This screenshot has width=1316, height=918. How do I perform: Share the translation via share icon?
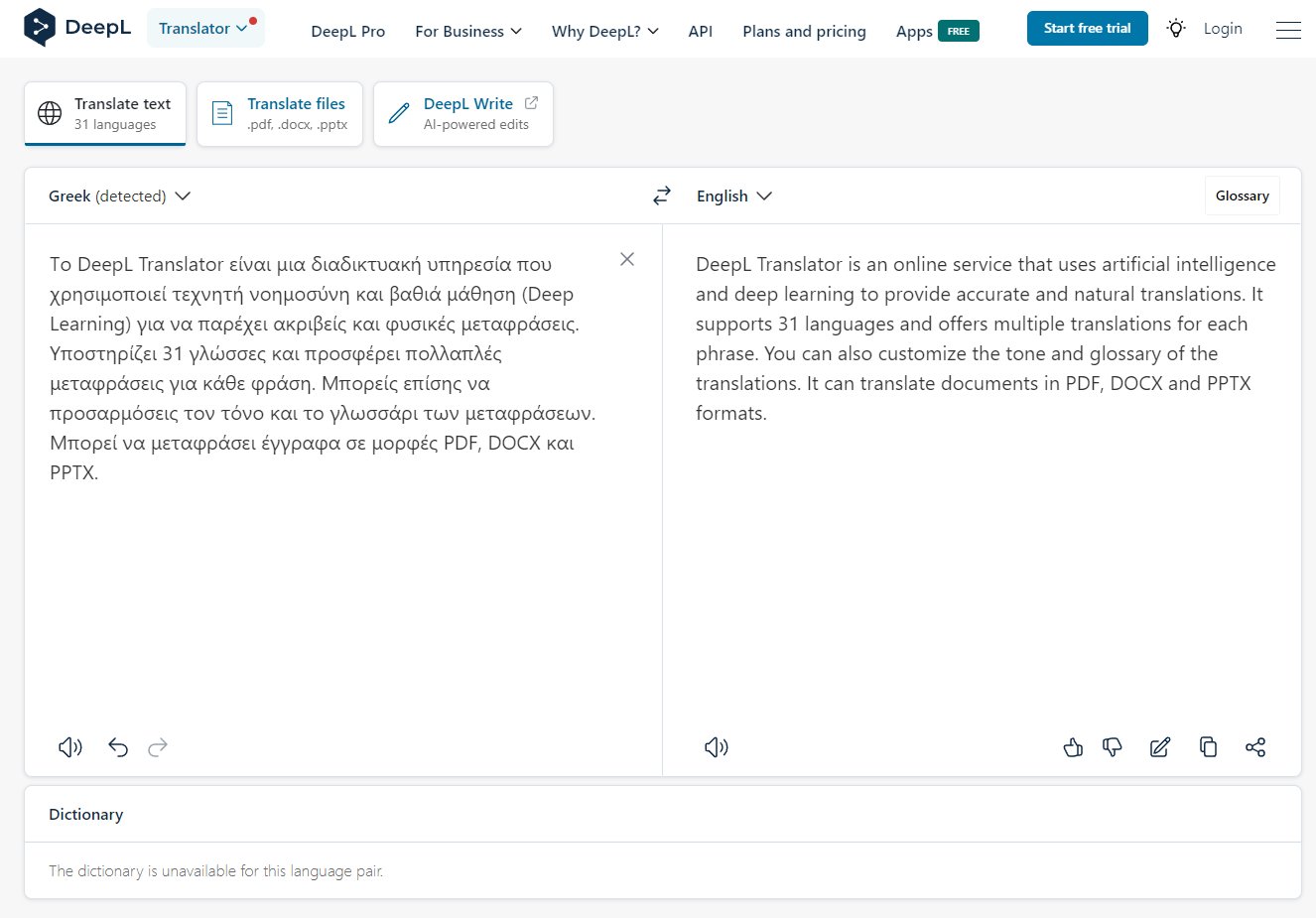coord(1255,747)
